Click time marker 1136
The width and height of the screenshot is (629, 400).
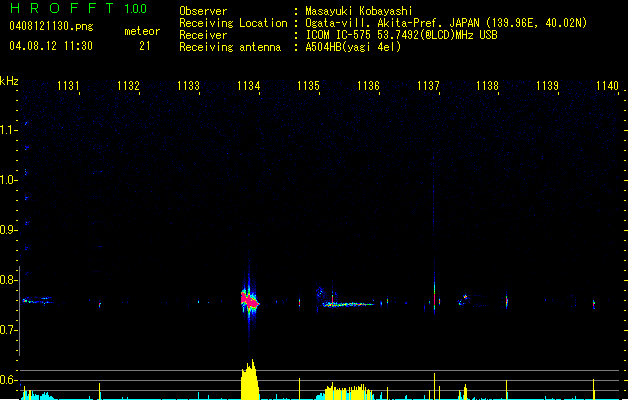(x=368, y=86)
